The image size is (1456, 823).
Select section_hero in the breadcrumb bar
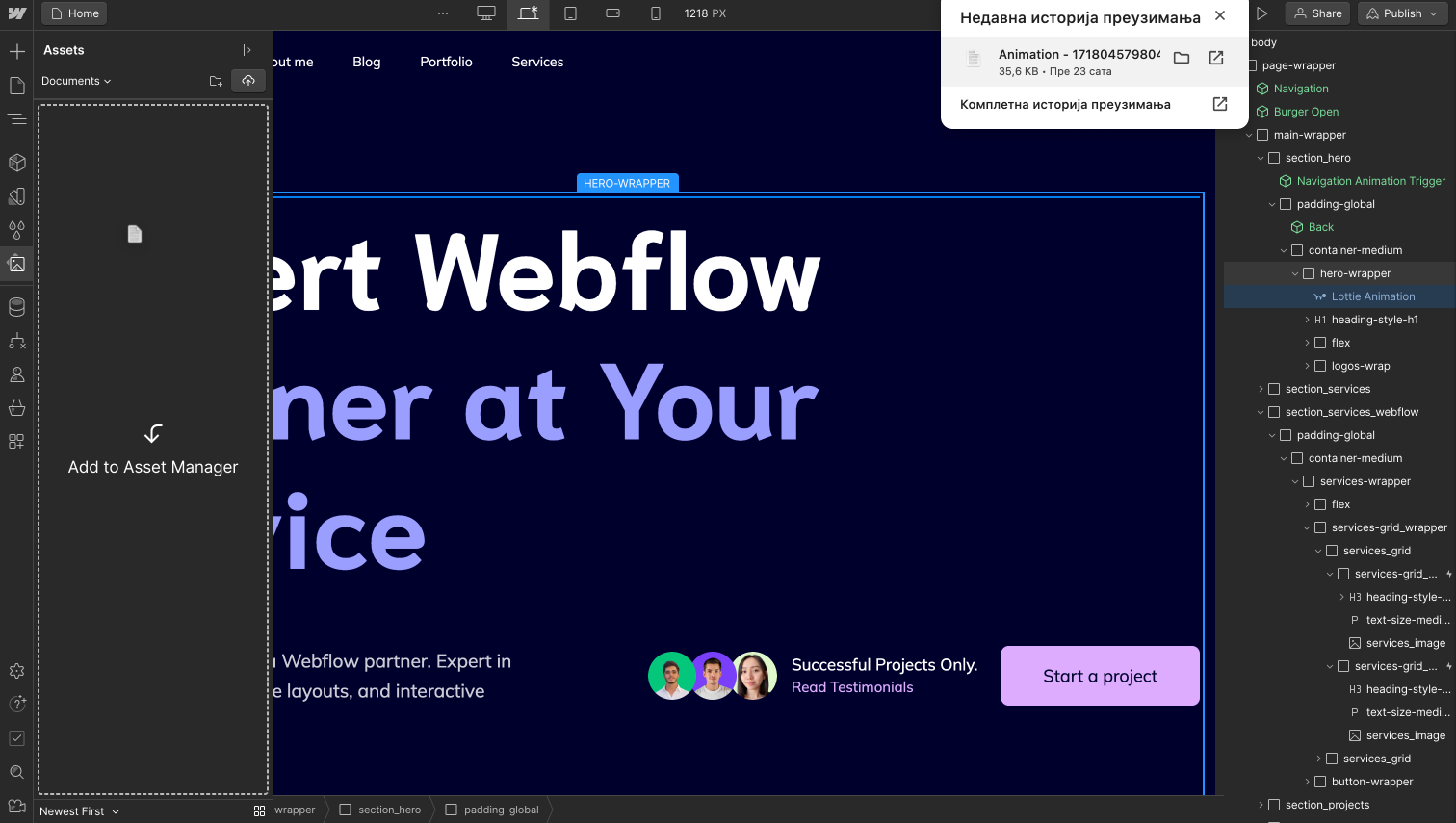click(380, 810)
